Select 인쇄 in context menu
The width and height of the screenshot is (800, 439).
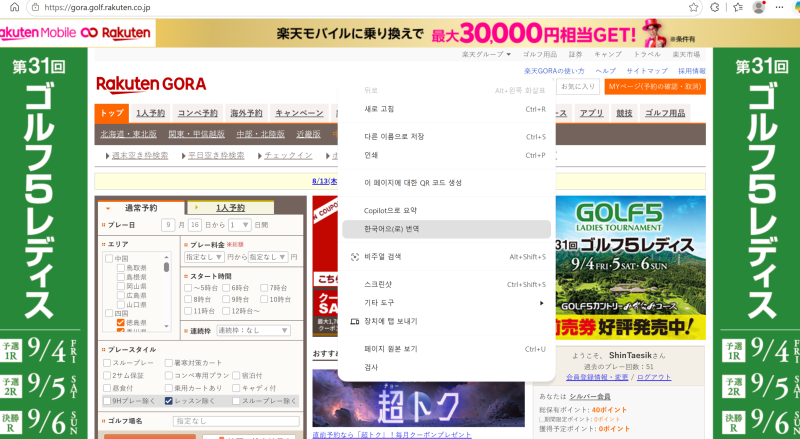click(x=446, y=155)
